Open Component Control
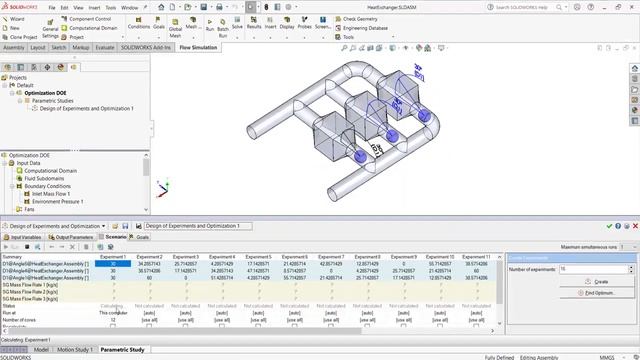 click(87, 19)
